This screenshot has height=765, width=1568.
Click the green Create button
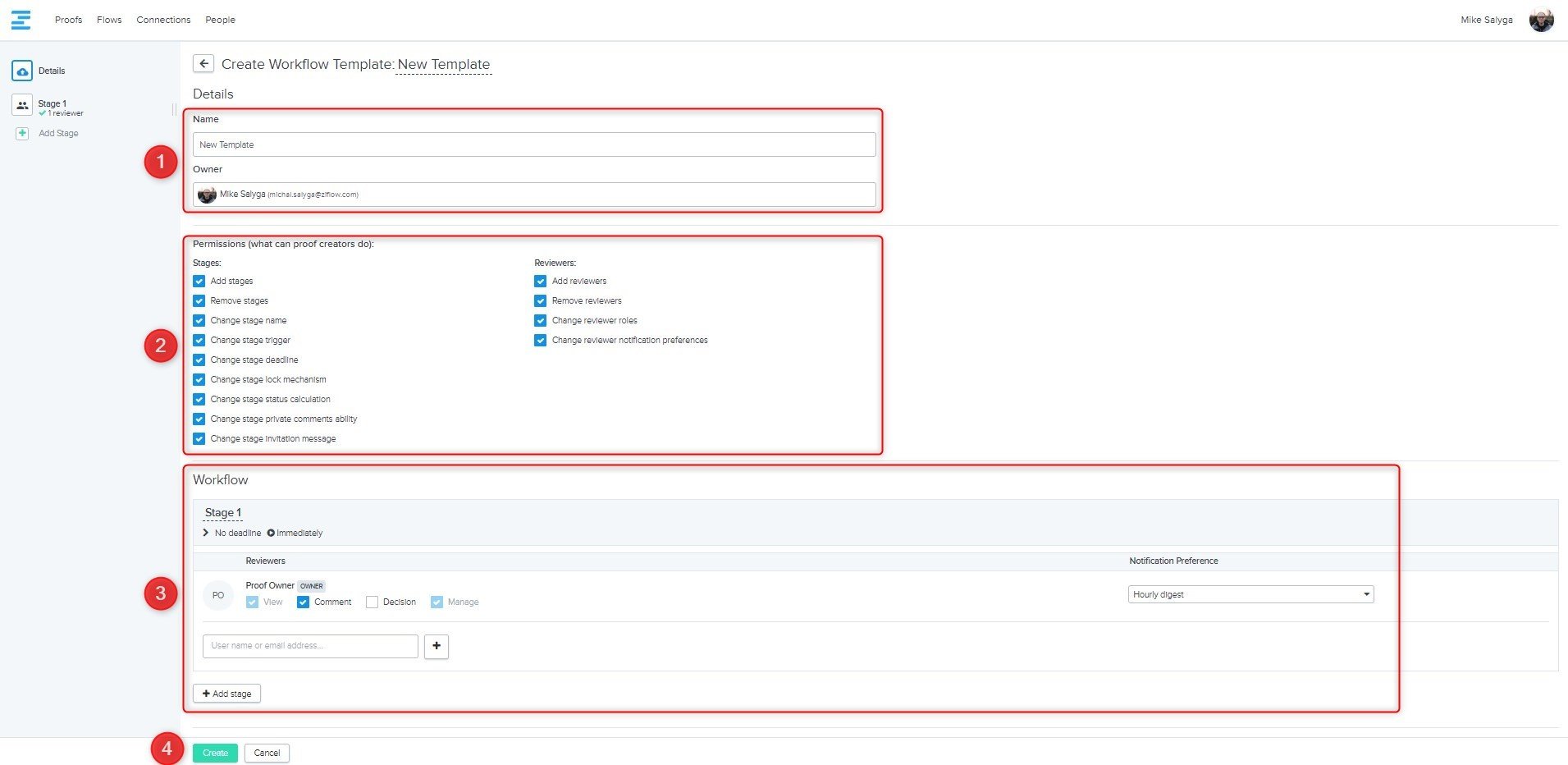pyautogui.click(x=215, y=753)
